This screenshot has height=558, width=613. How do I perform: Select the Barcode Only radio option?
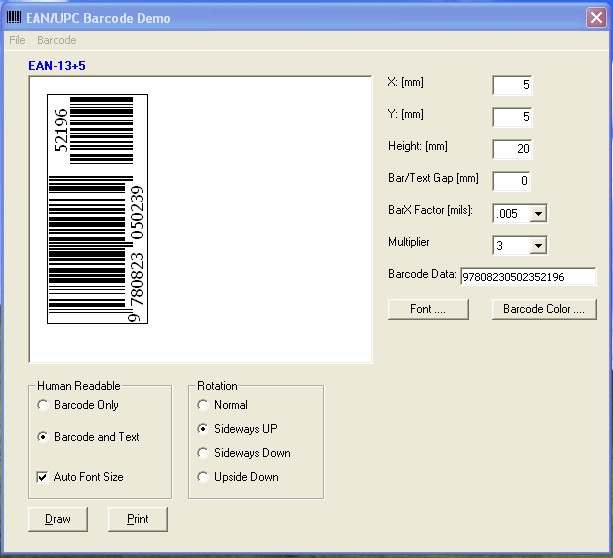(42, 405)
